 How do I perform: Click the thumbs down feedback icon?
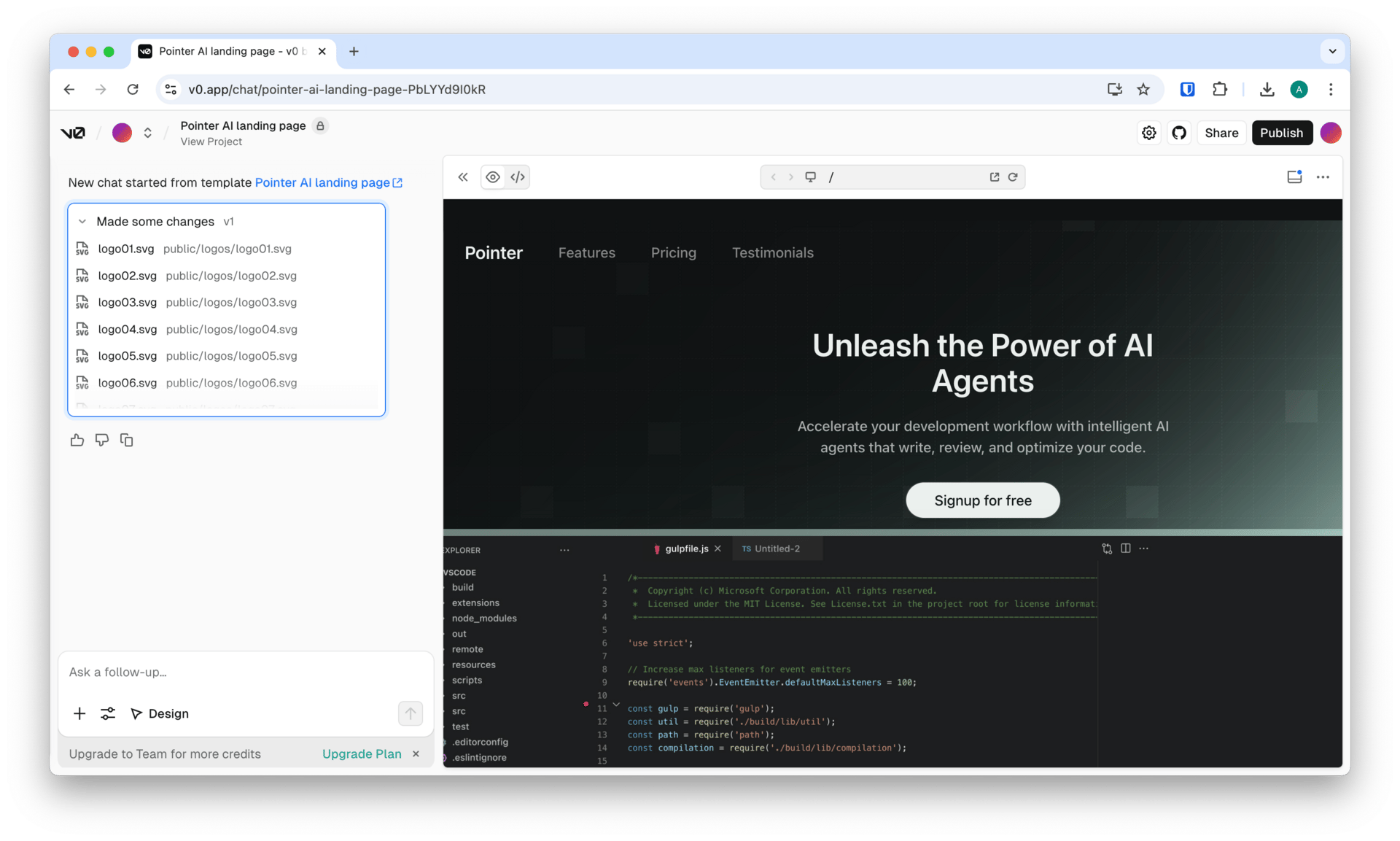click(x=102, y=440)
